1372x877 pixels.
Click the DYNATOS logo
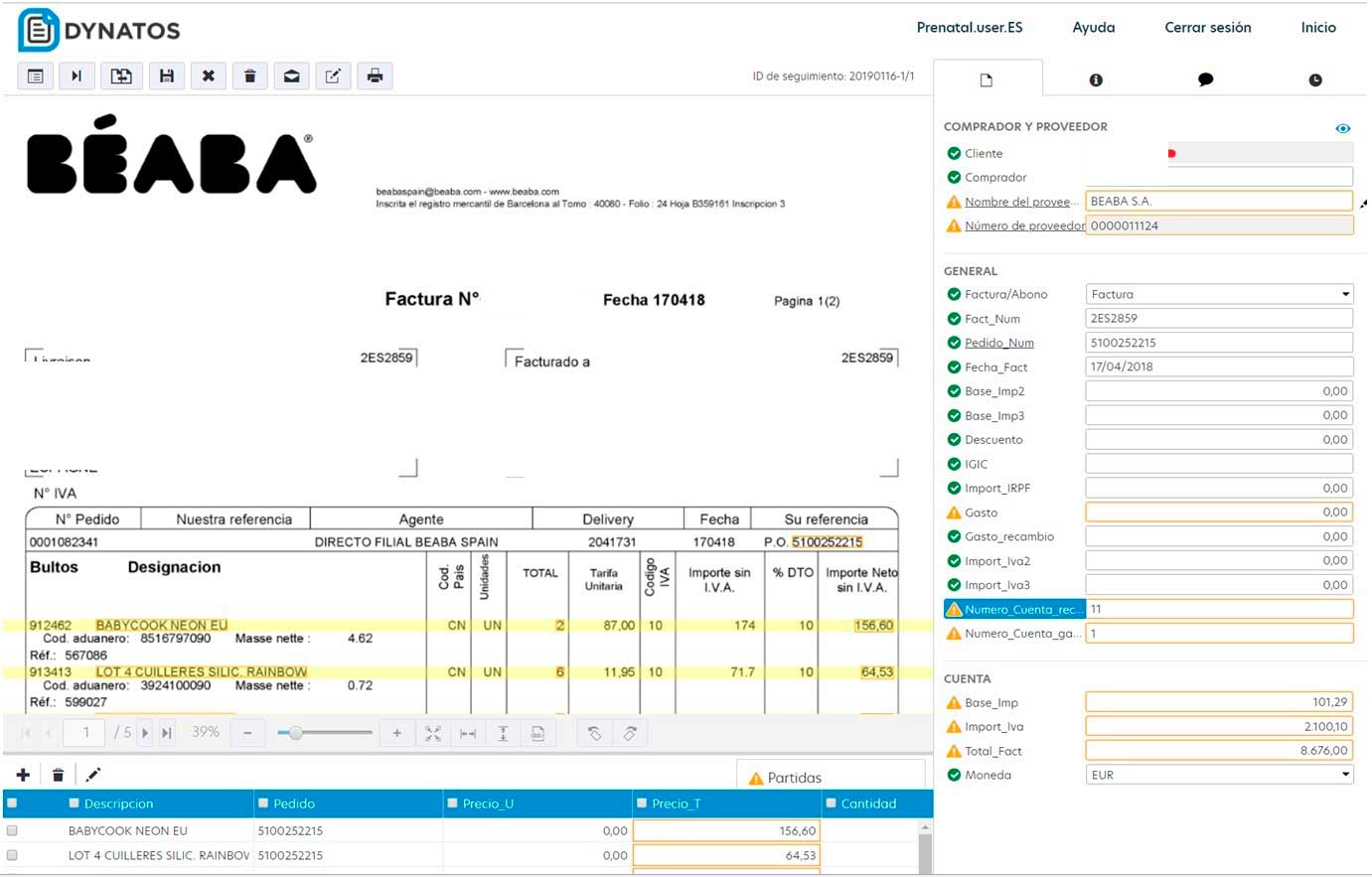click(99, 30)
